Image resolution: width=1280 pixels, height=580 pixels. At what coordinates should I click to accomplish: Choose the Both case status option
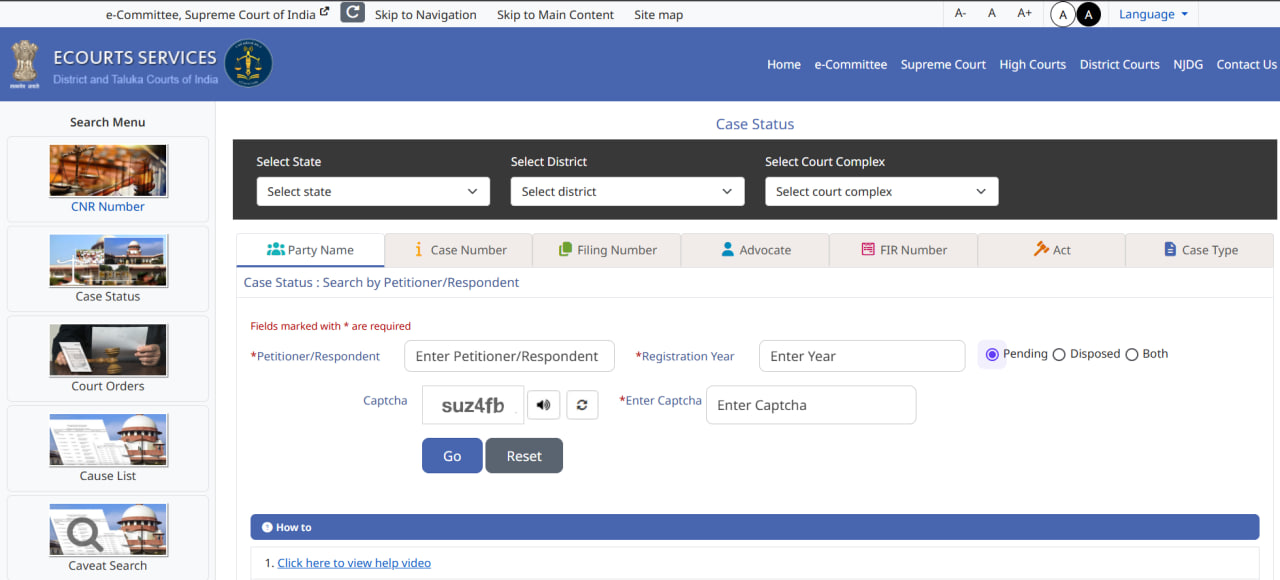tap(1131, 353)
